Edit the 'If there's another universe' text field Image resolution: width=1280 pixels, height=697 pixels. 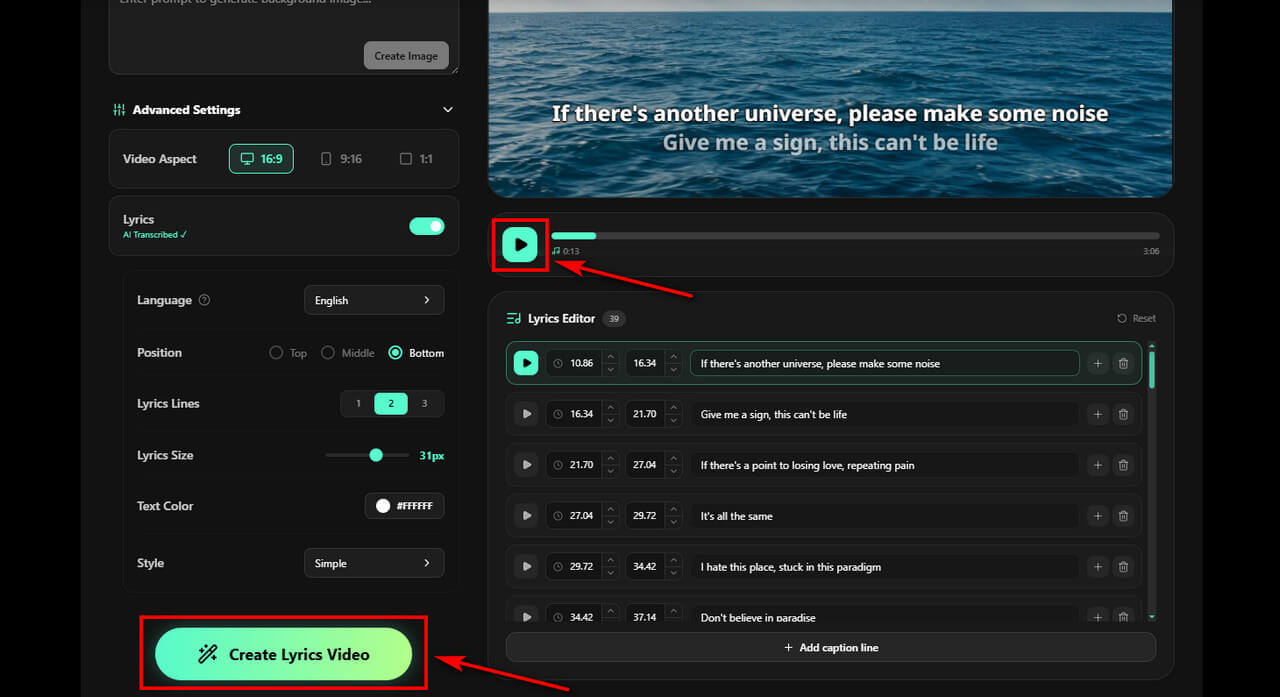click(x=885, y=363)
